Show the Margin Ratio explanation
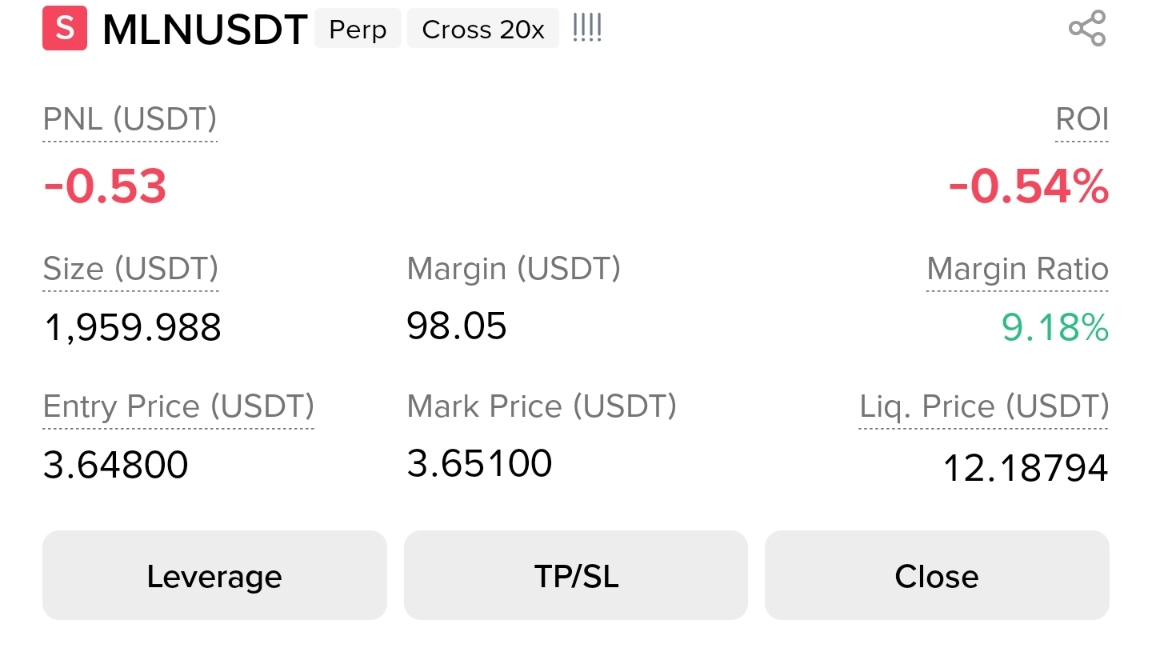 click(x=1018, y=269)
